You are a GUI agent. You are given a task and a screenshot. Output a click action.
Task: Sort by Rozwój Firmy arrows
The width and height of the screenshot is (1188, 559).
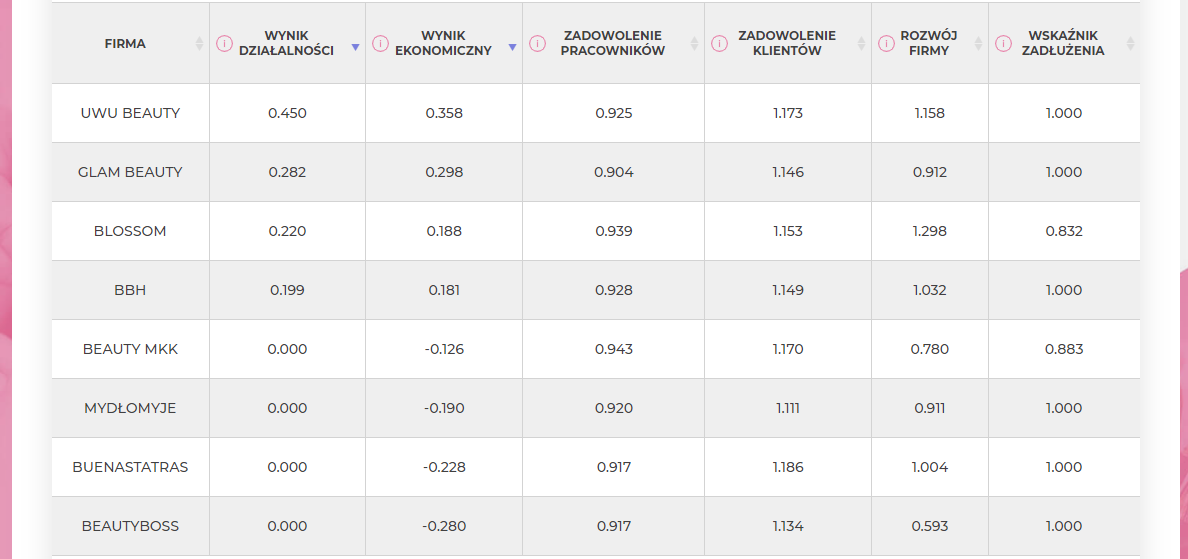pyautogui.click(x=978, y=44)
